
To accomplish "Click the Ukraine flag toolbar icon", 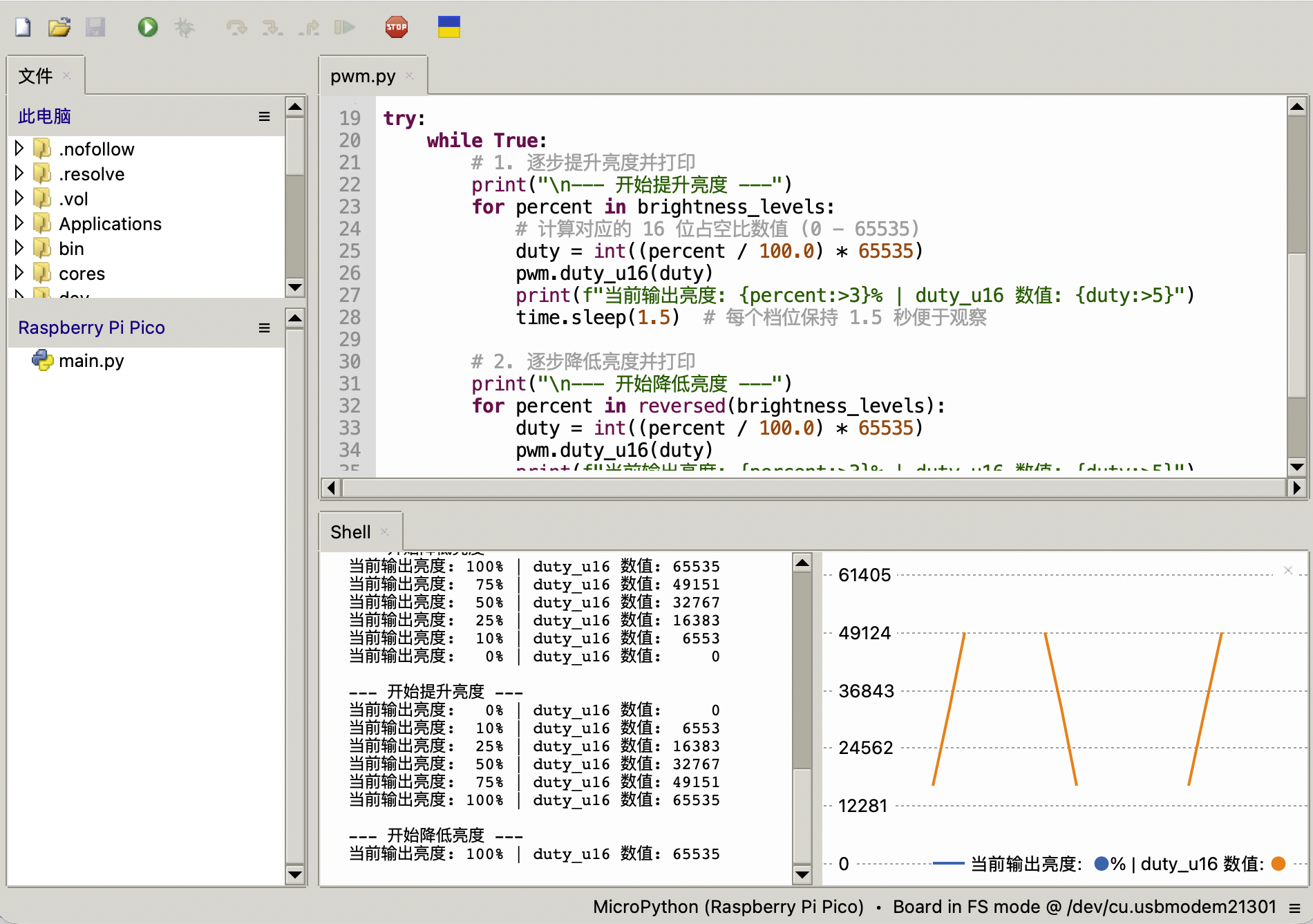I will coord(449,27).
